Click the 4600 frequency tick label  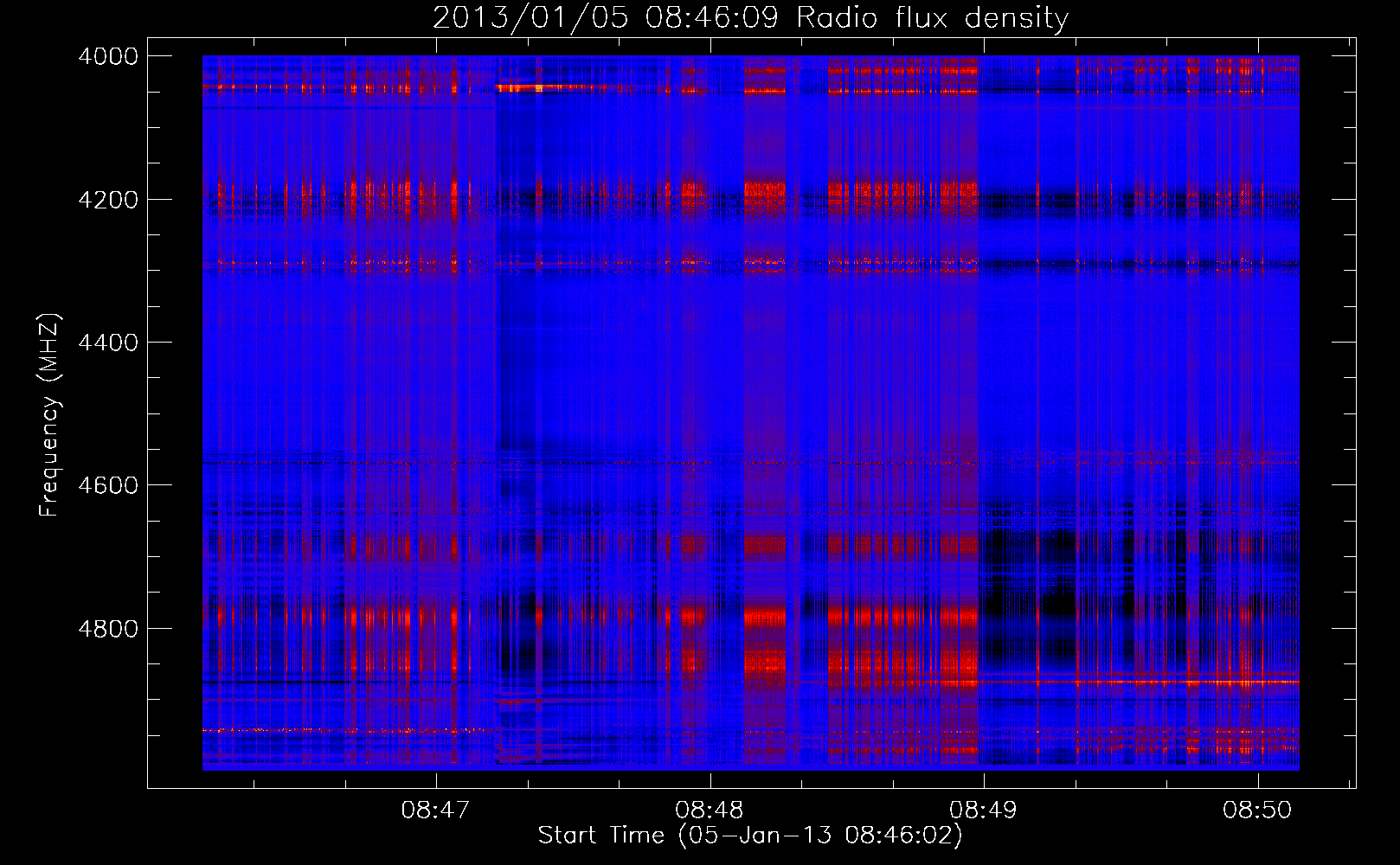108,485
